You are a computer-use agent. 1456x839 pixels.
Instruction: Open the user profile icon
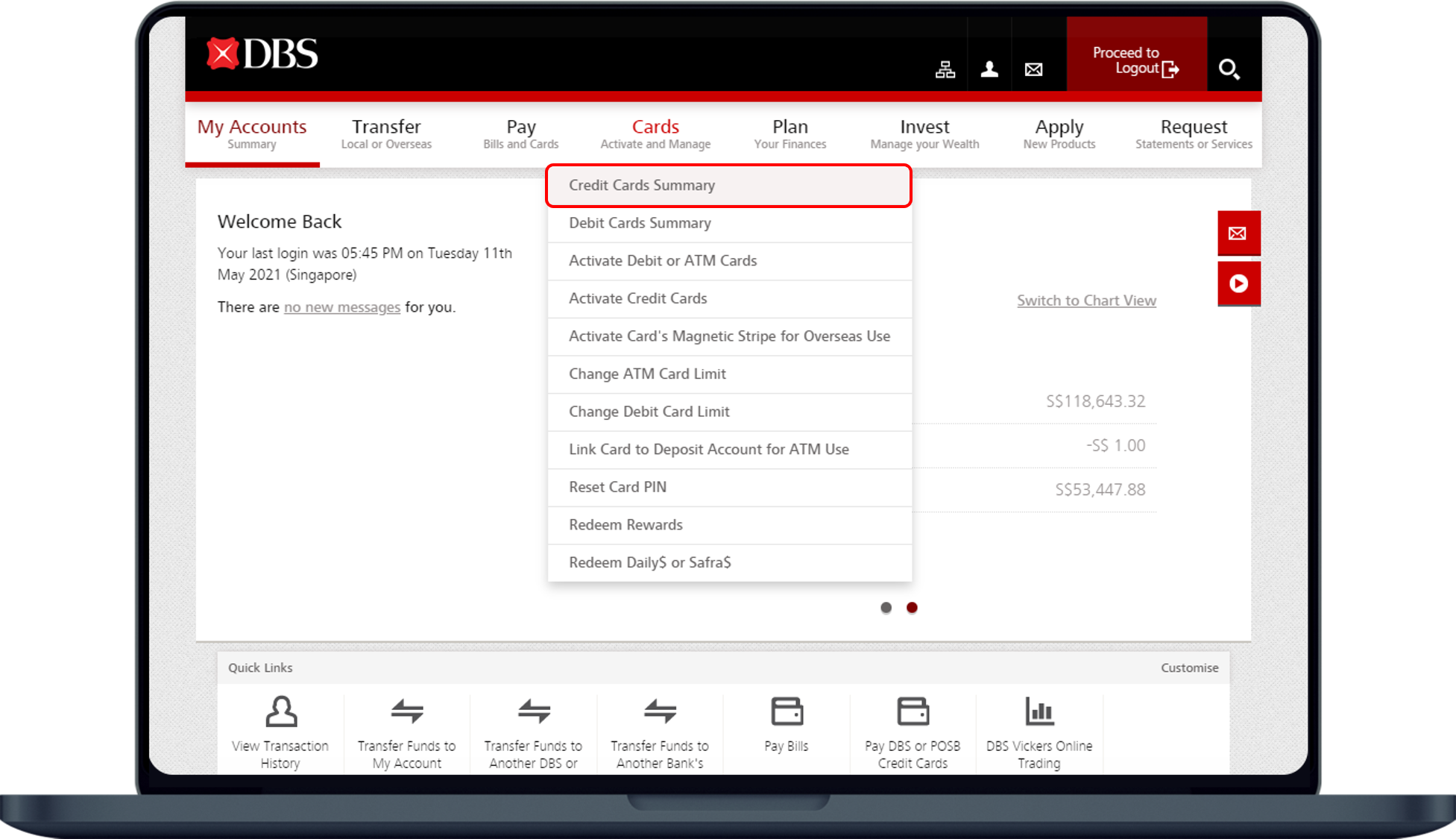[x=989, y=69]
